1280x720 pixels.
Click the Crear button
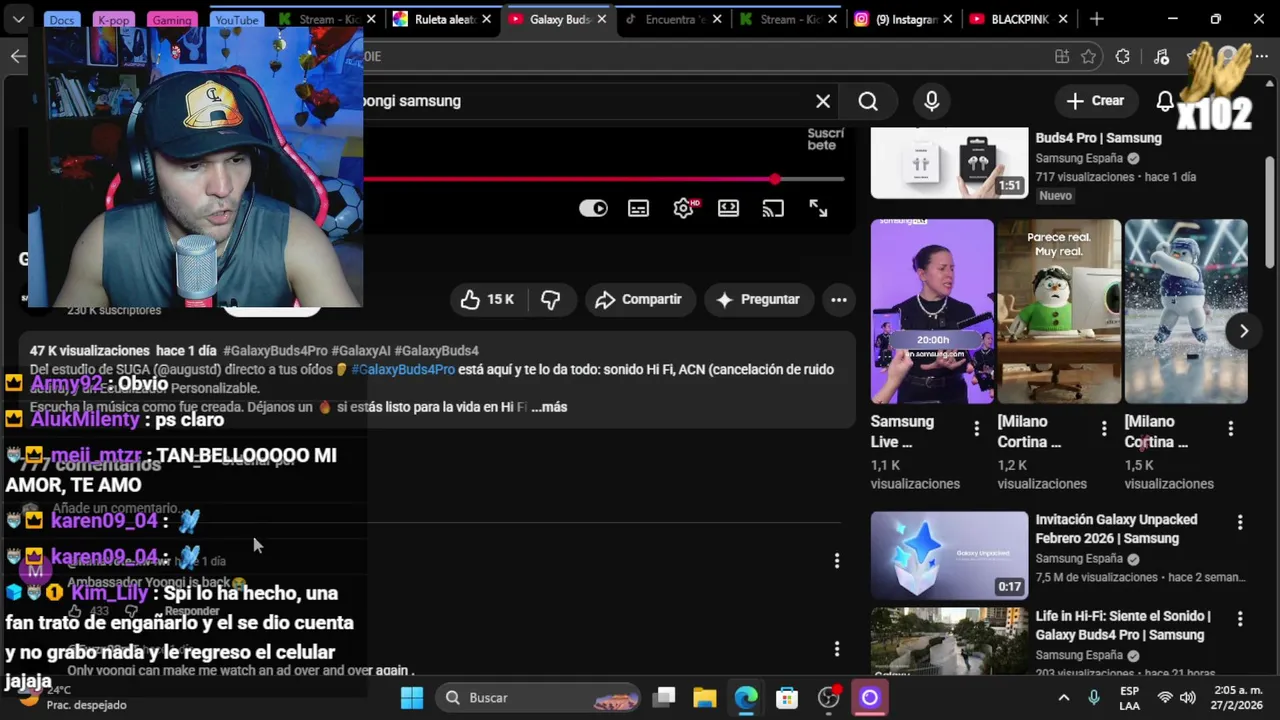point(1096,101)
